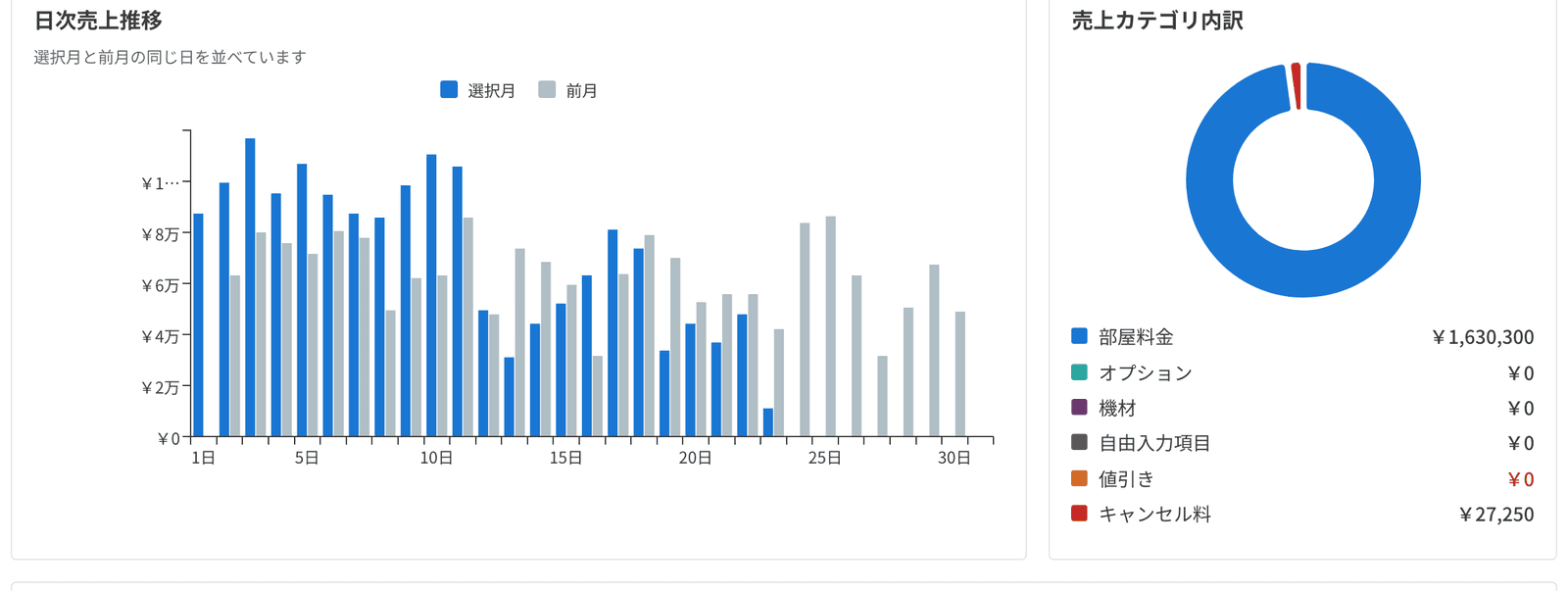Click the orange 値引き color swatch

[x=1080, y=478]
